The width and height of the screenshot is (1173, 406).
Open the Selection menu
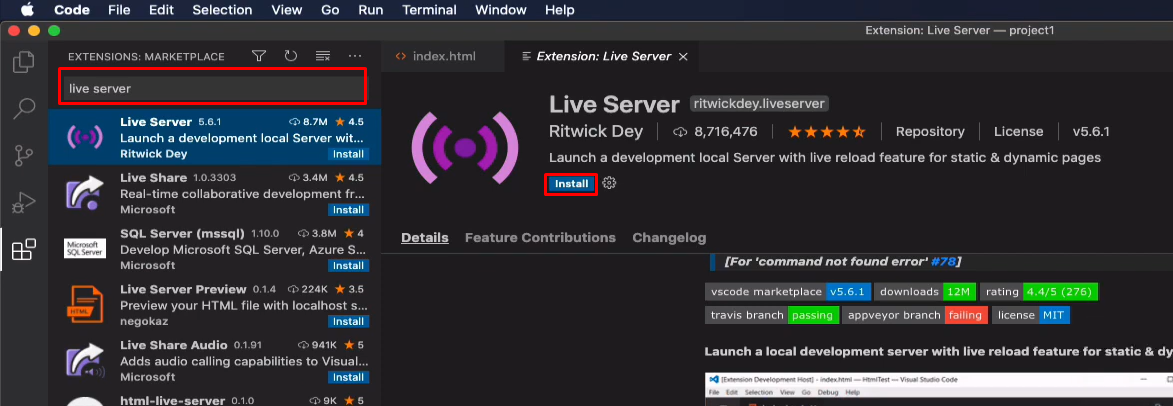click(222, 10)
